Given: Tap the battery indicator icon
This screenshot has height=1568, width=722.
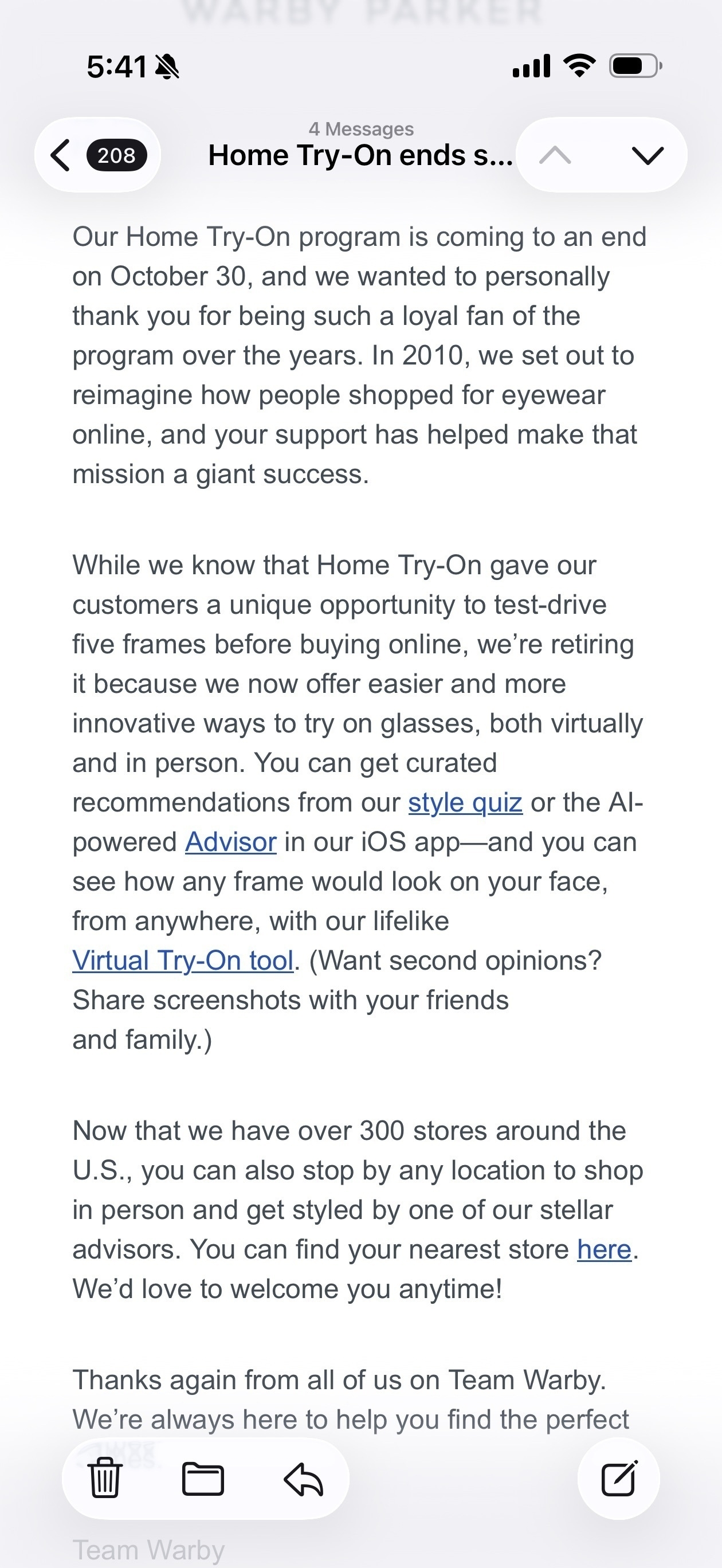Looking at the screenshot, I should click(x=635, y=65).
